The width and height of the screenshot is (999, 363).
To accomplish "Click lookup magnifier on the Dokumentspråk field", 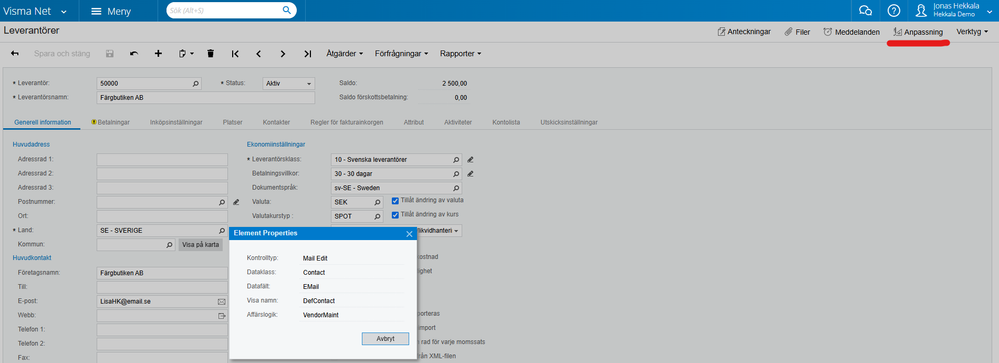I will 456,189.
